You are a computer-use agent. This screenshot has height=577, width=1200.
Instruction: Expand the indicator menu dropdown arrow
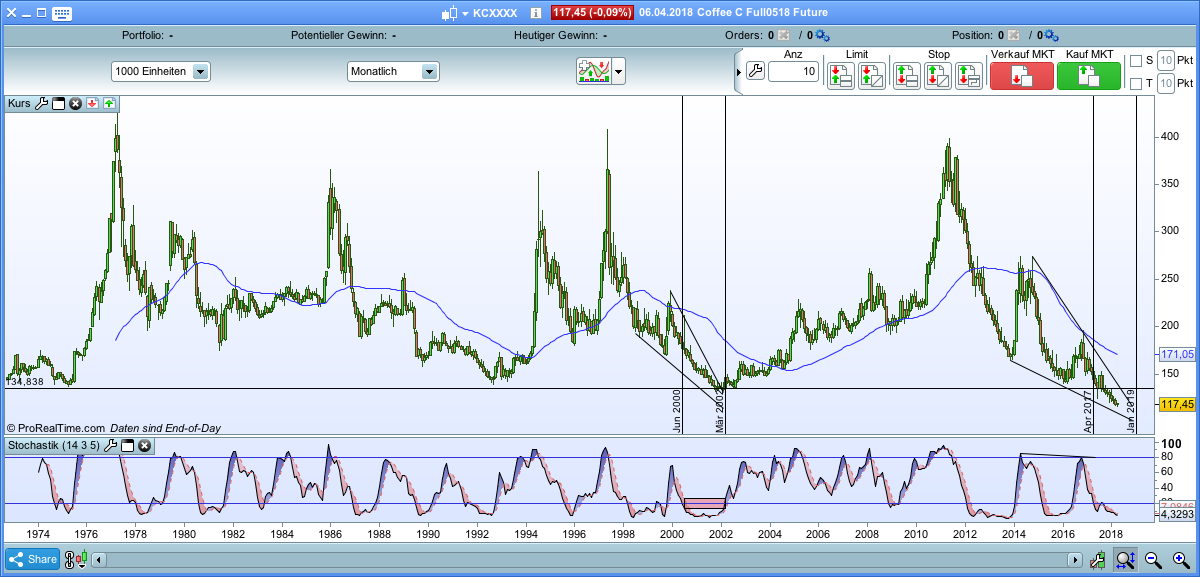tap(619, 72)
